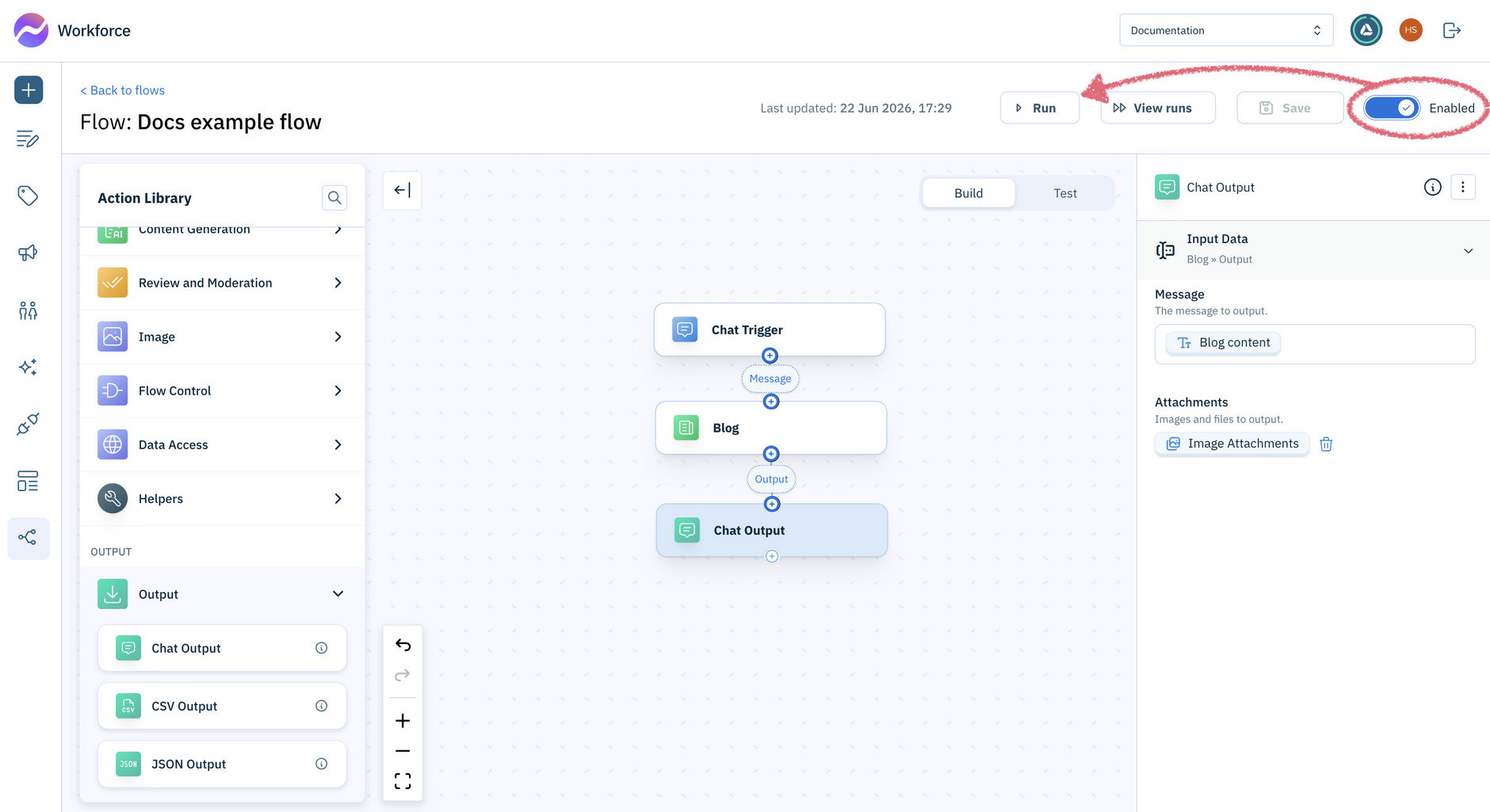Show info for JSON Output action
This screenshot has width=1490, height=812.
[321, 764]
